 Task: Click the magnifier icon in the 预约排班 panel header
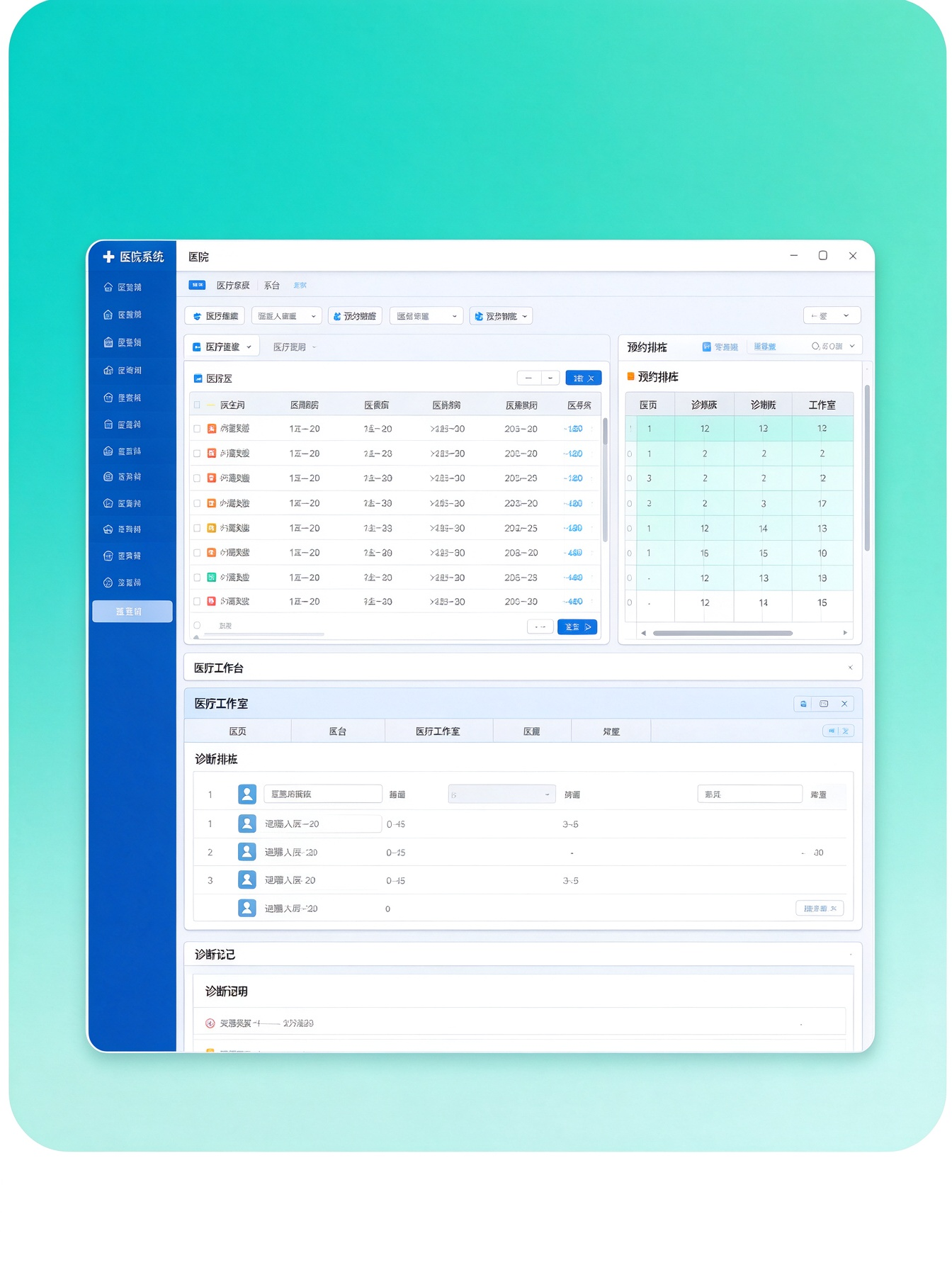(x=815, y=347)
